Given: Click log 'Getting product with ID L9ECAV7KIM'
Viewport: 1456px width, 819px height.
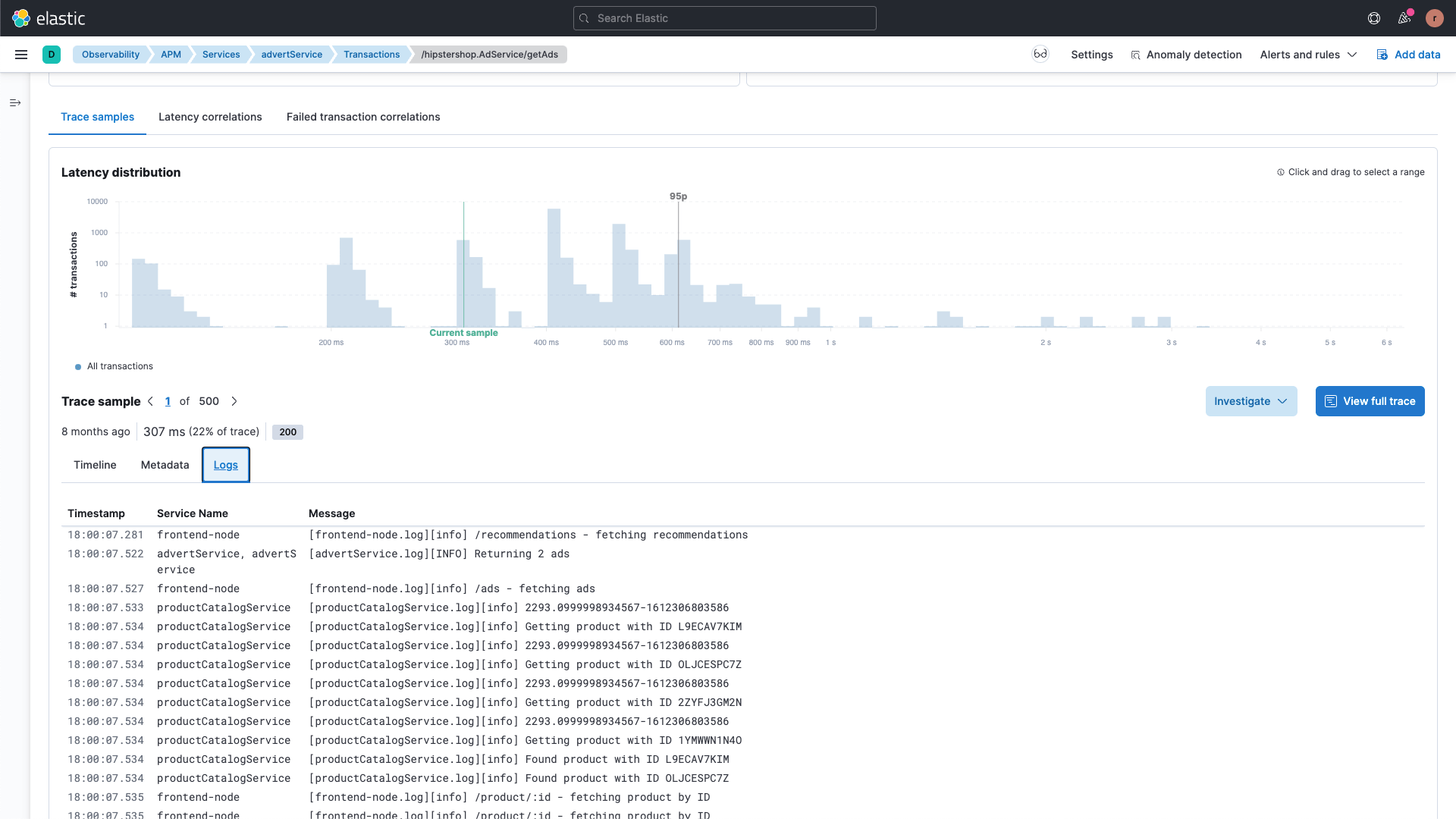Looking at the screenshot, I should (525, 626).
